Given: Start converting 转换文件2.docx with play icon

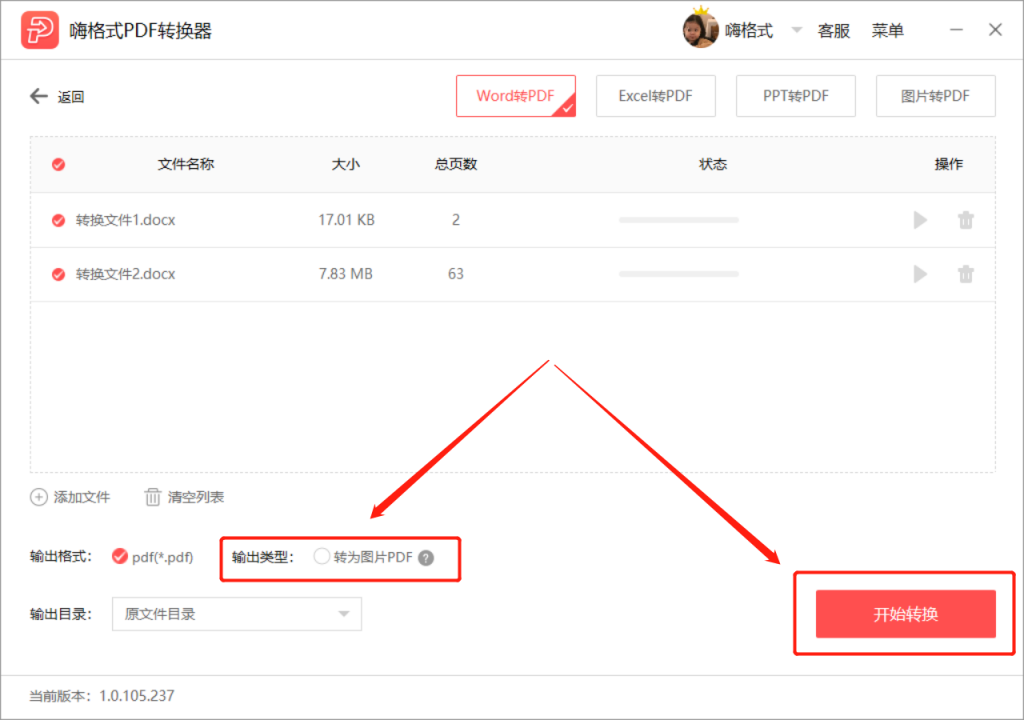Looking at the screenshot, I should click(x=920, y=274).
